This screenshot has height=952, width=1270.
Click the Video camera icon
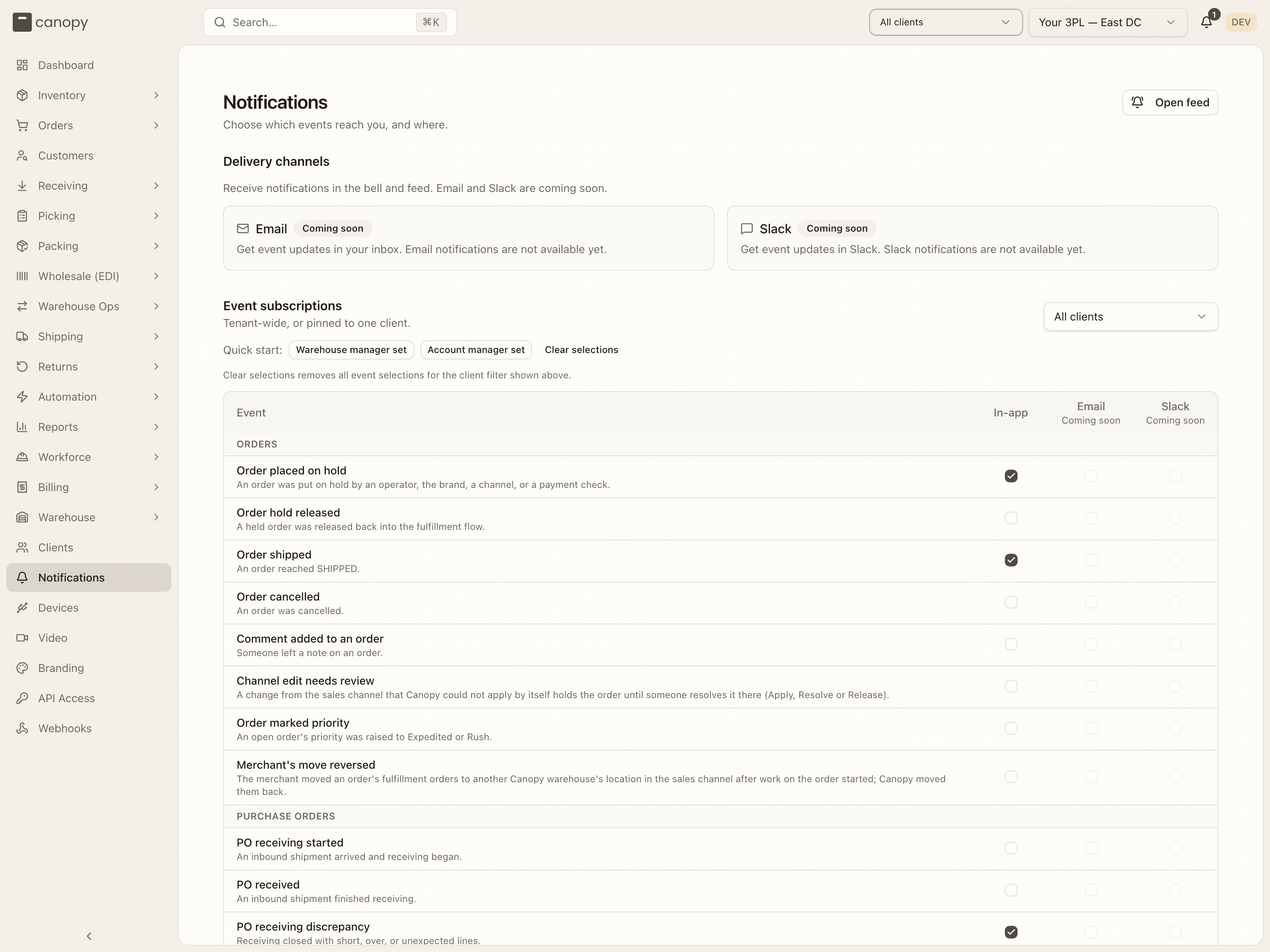coord(22,637)
